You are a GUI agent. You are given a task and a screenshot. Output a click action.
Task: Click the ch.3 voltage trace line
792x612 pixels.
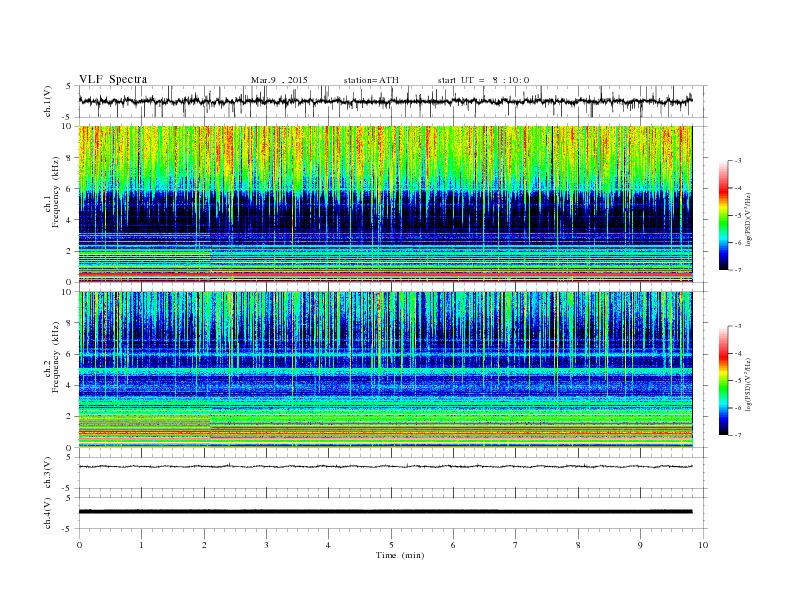(x=385, y=466)
